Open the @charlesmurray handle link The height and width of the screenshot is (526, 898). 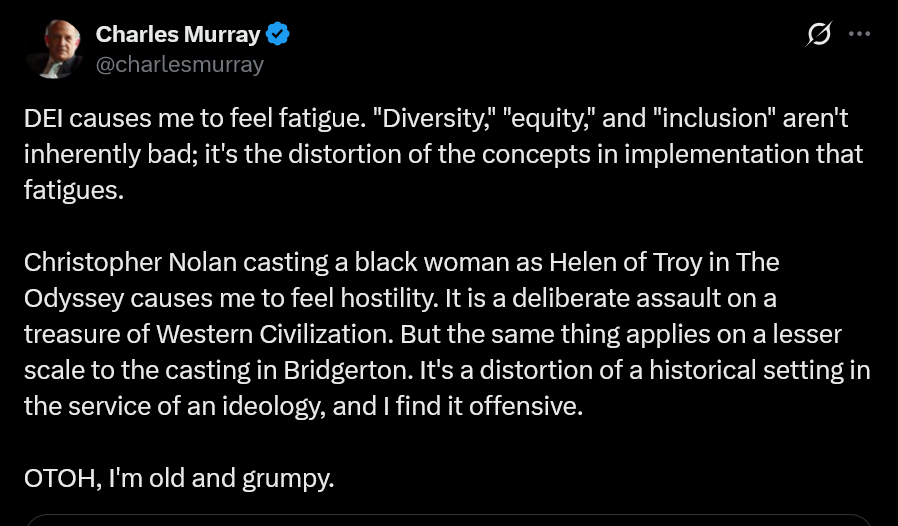click(x=179, y=65)
